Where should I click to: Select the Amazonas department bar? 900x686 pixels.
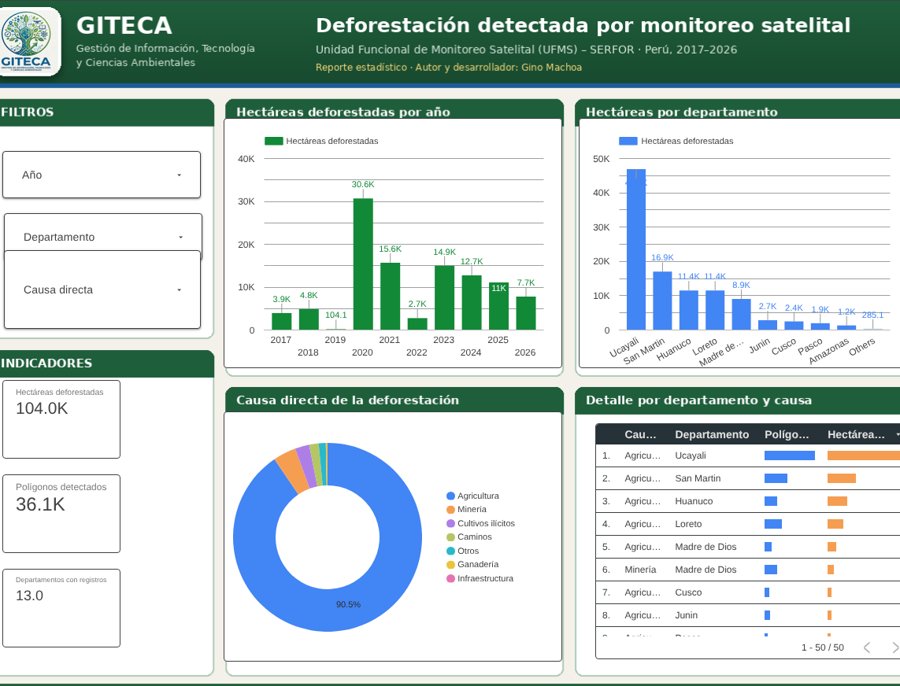(847, 328)
